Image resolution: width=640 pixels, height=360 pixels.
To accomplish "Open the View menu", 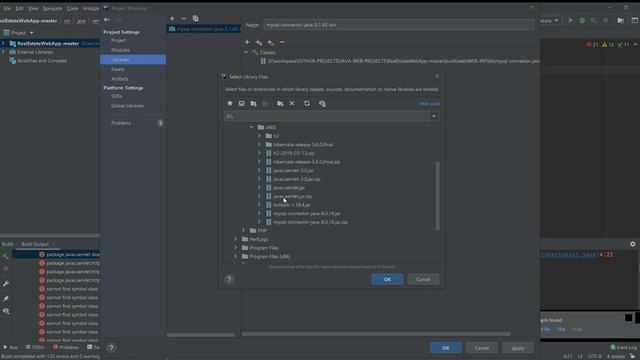I will (33, 8).
